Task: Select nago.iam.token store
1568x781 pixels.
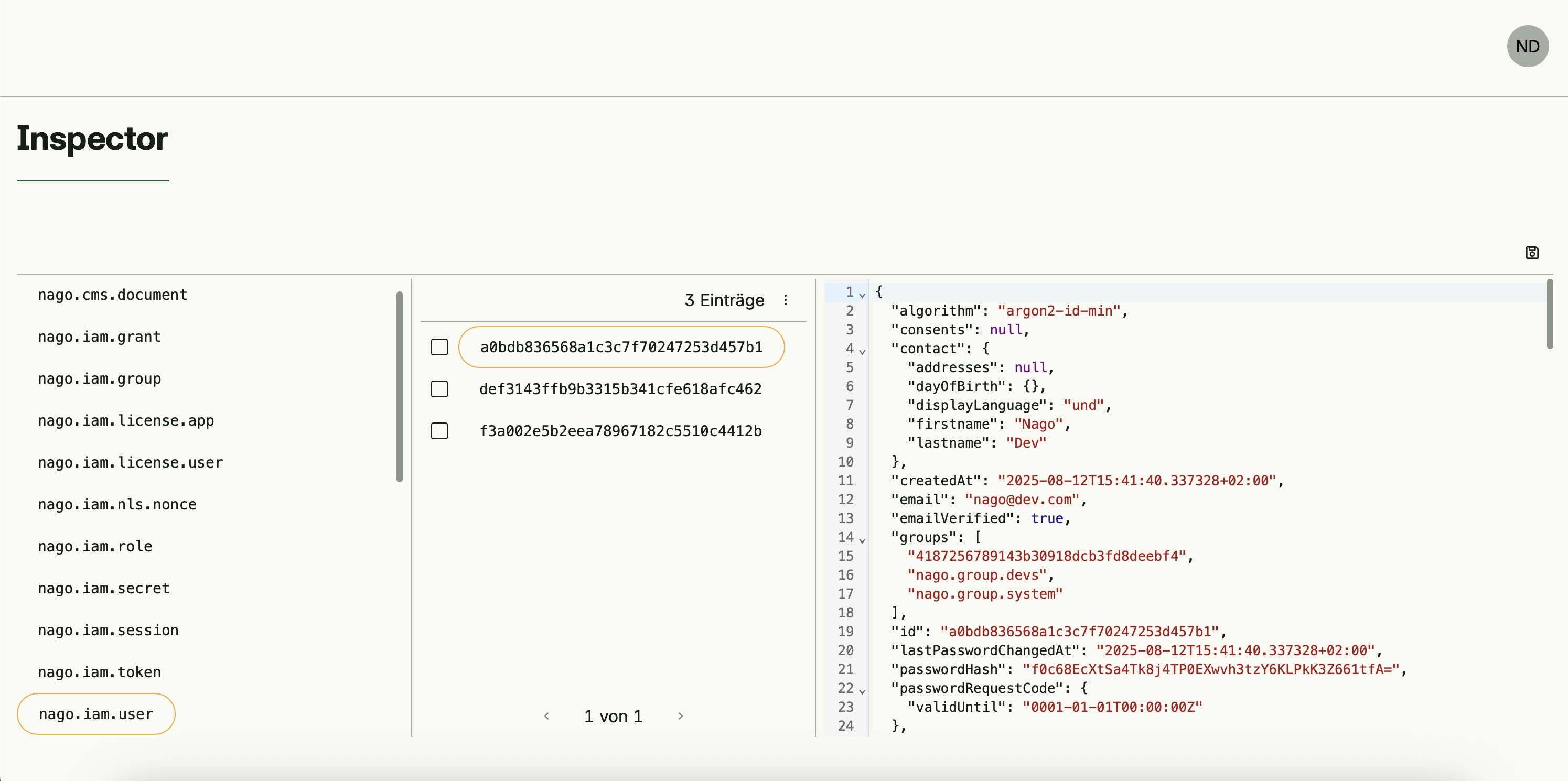Action: tap(99, 672)
